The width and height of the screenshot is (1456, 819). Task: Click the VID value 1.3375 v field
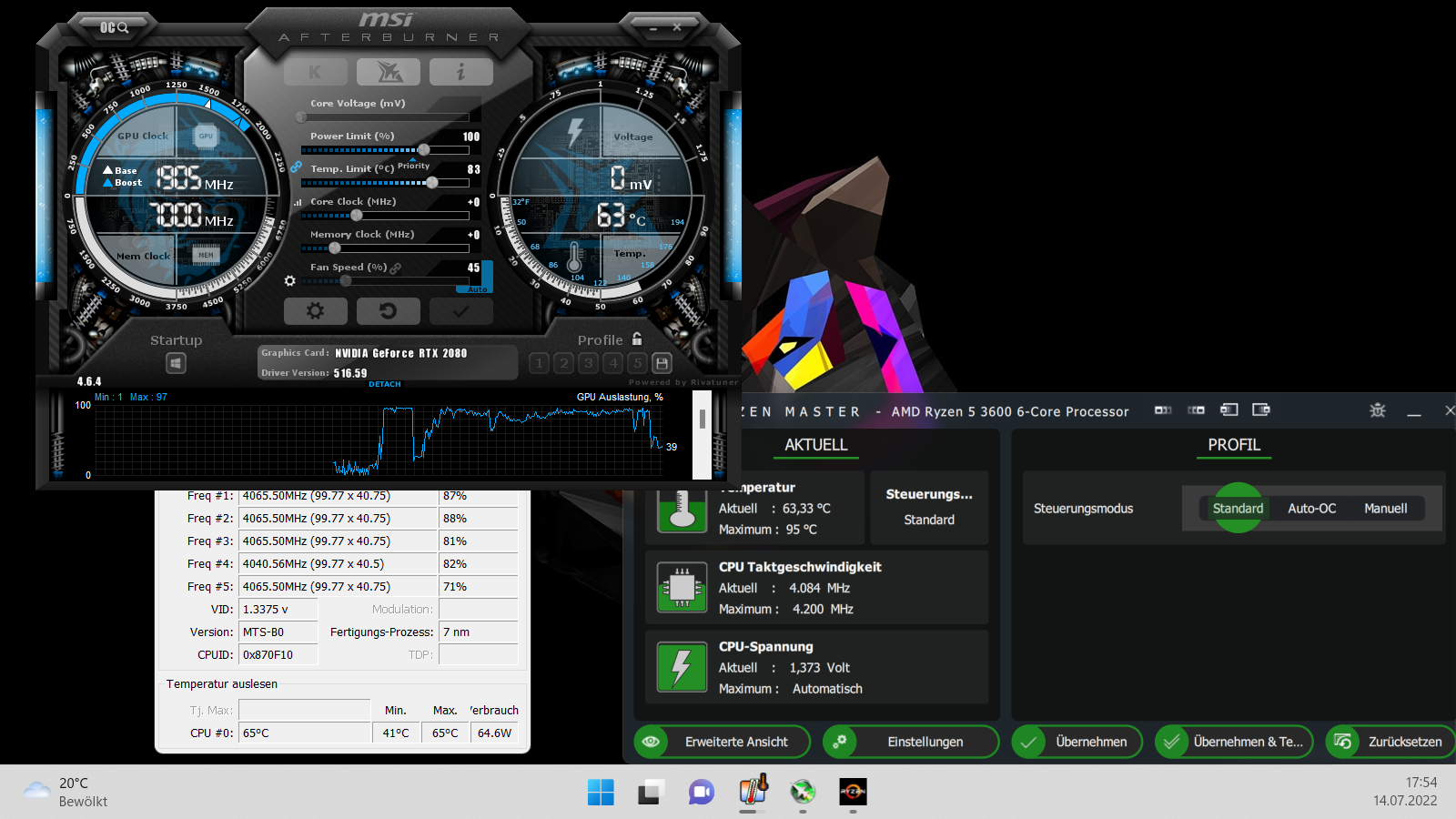click(278, 609)
